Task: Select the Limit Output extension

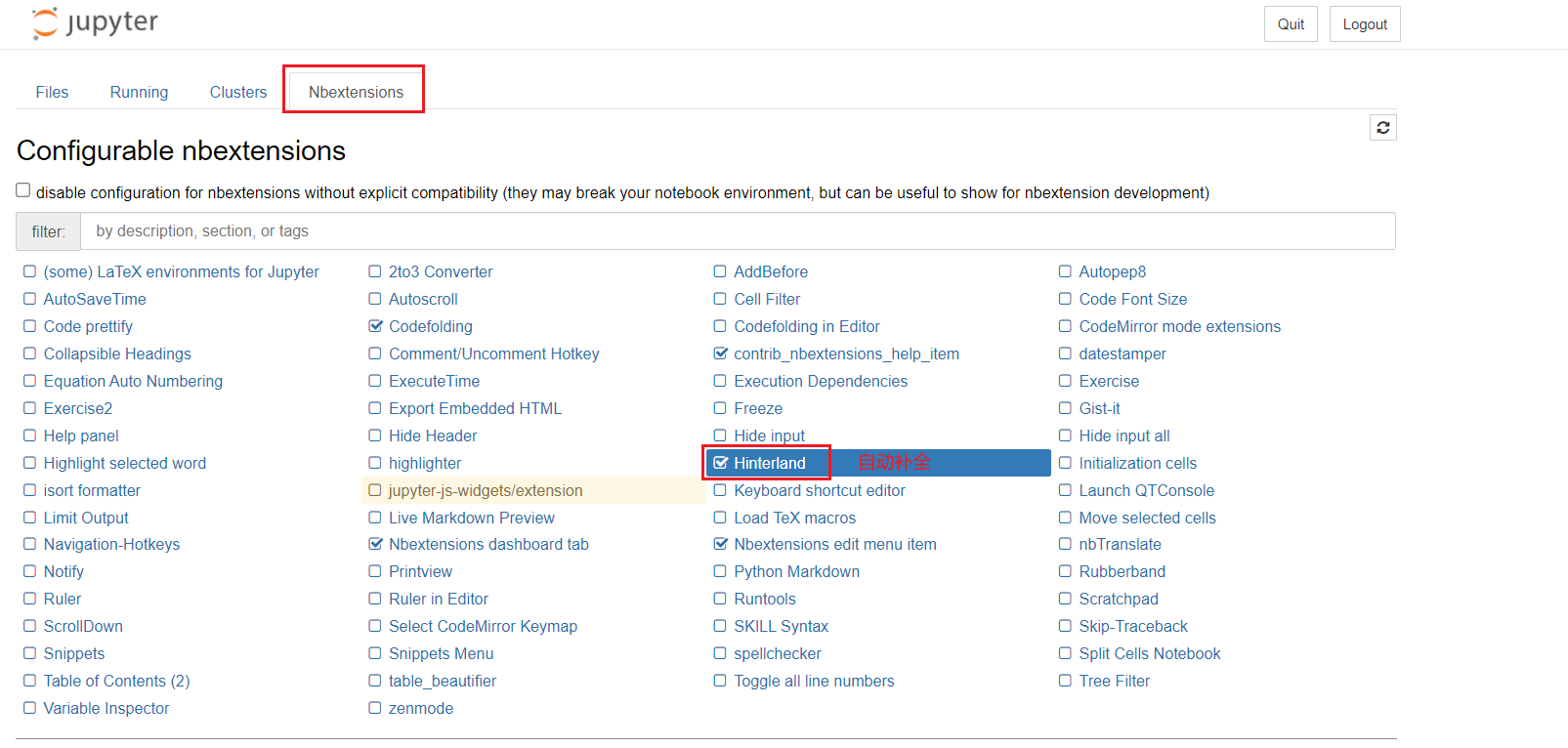Action: click(x=86, y=518)
